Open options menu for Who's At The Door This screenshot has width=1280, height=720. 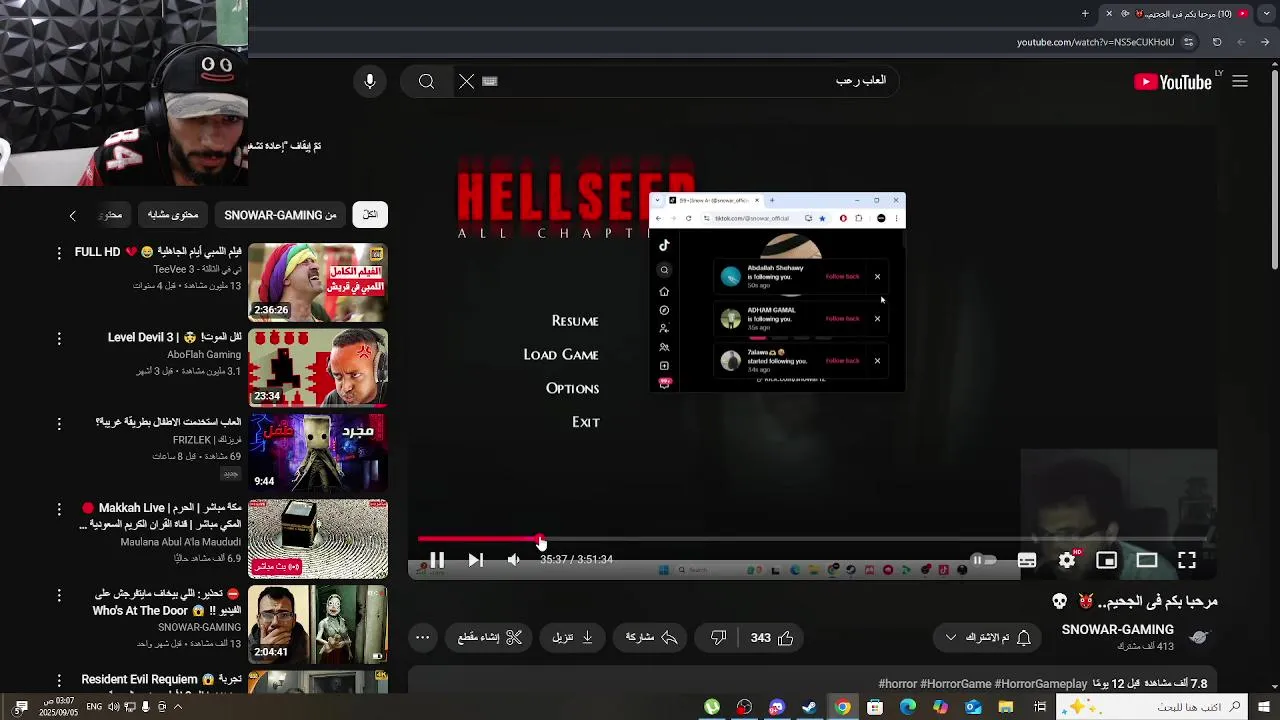(x=59, y=596)
